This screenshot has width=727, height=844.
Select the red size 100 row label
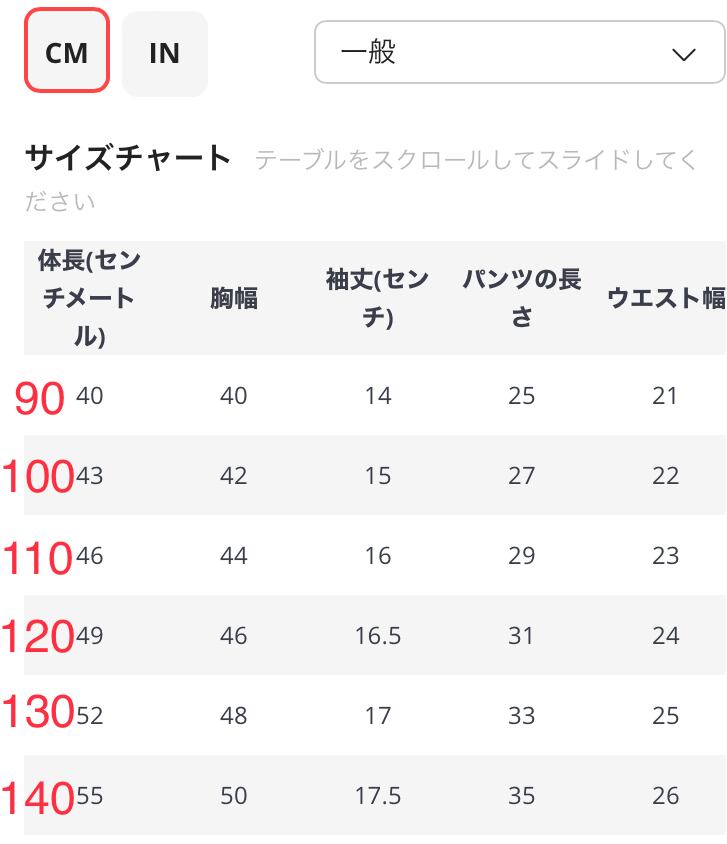click(x=38, y=476)
